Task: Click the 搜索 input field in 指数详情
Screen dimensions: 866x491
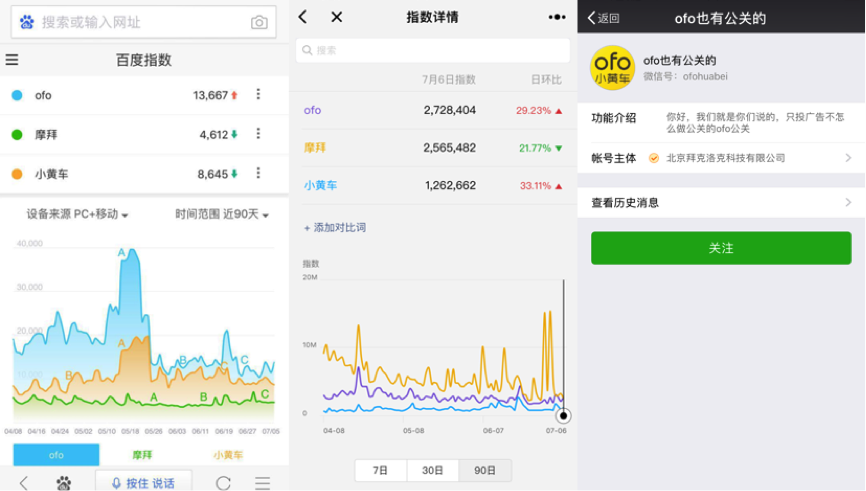Action: click(x=433, y=50)
